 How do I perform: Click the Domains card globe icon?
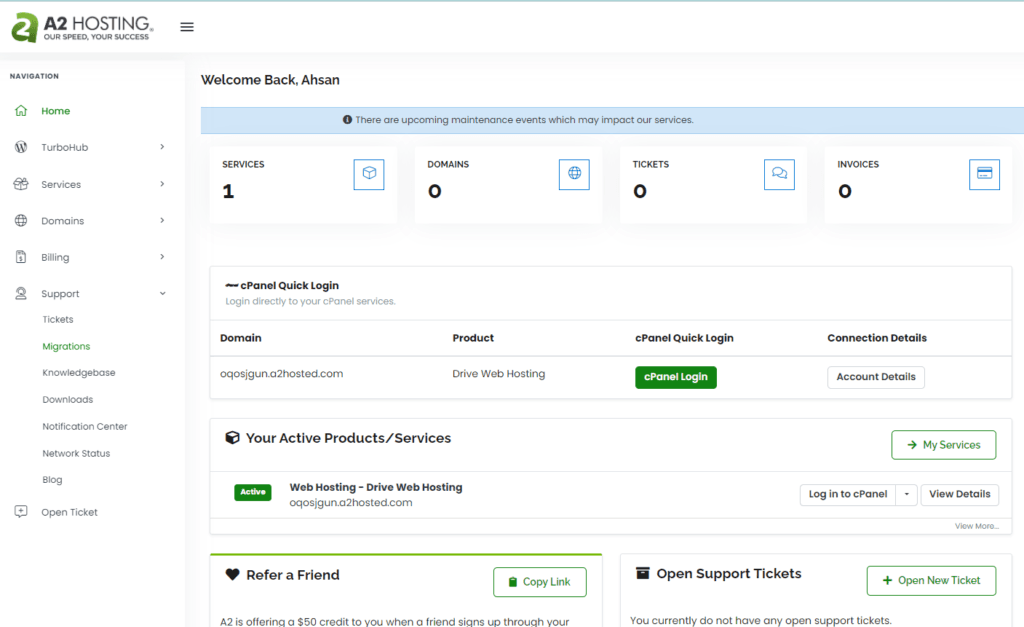coord(574,174)
